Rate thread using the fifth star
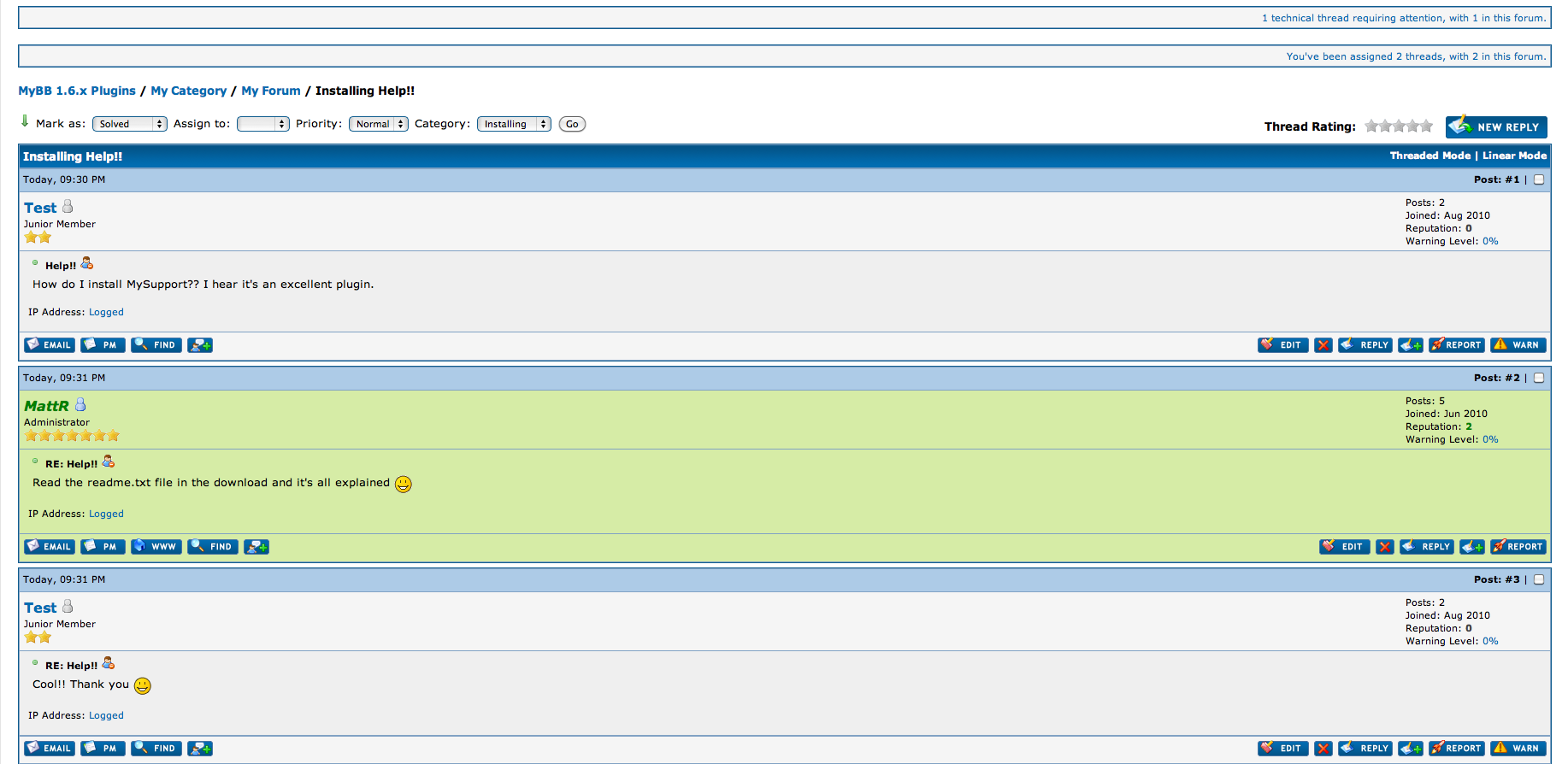Viewport: 1568px width, 764px height. click(1426, 126)
